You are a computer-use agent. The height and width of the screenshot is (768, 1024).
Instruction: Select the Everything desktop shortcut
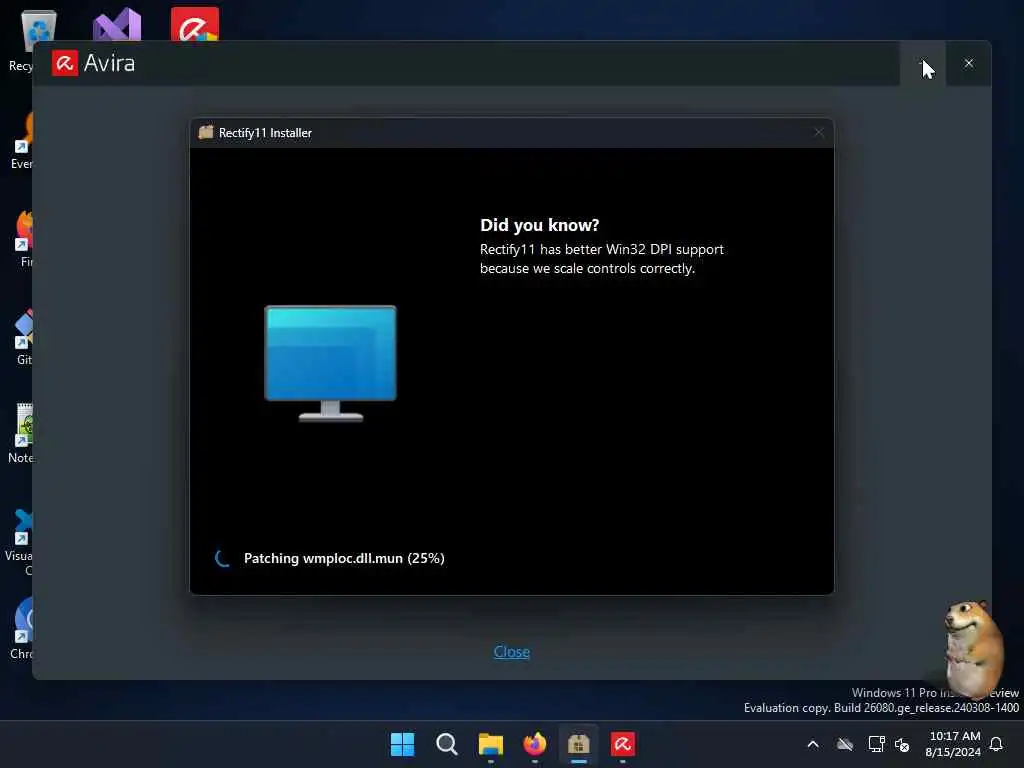click(24, 140)
